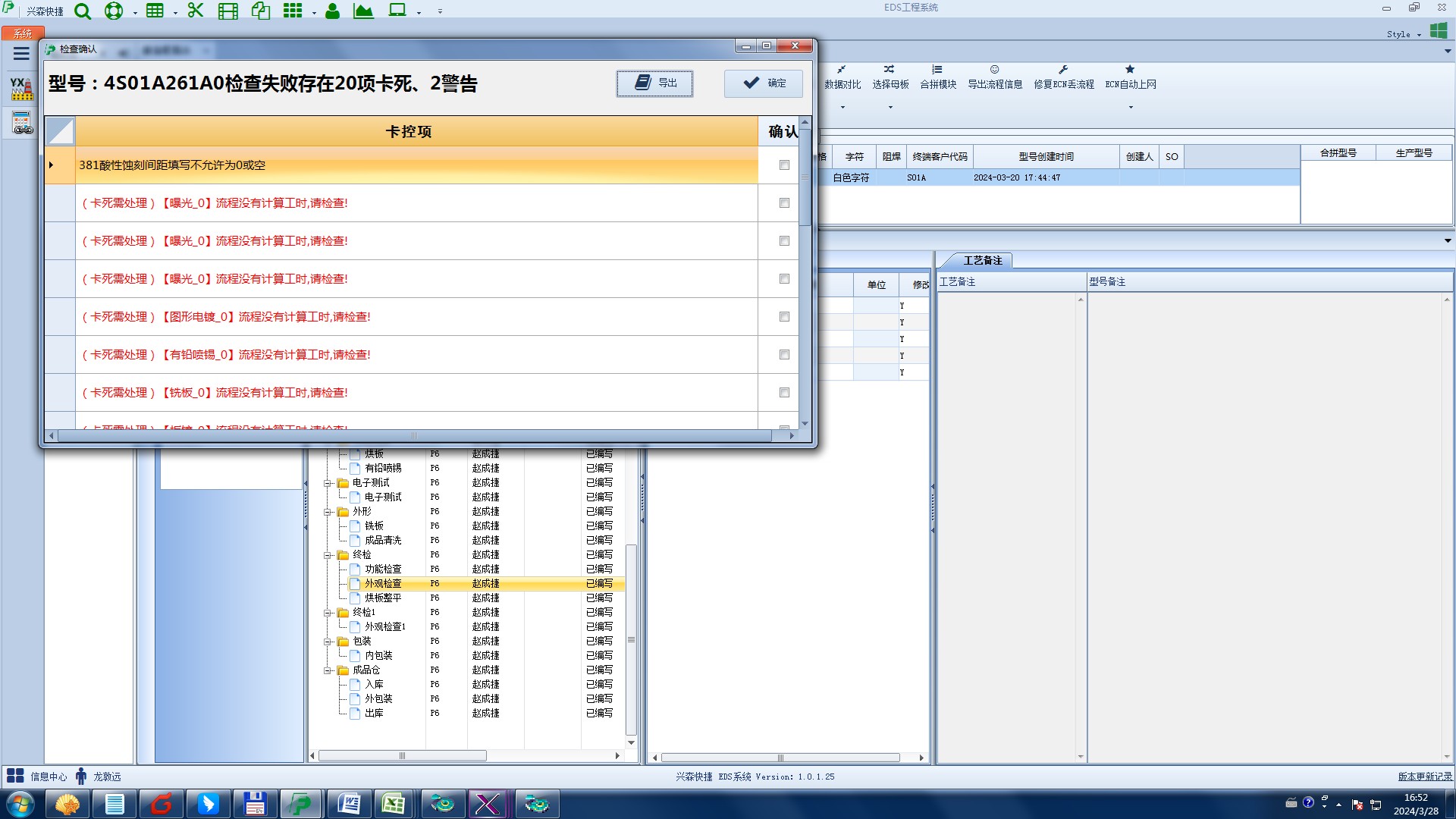Click 修复ECN丢流程 wrench tool

[x=1063, y=77]
